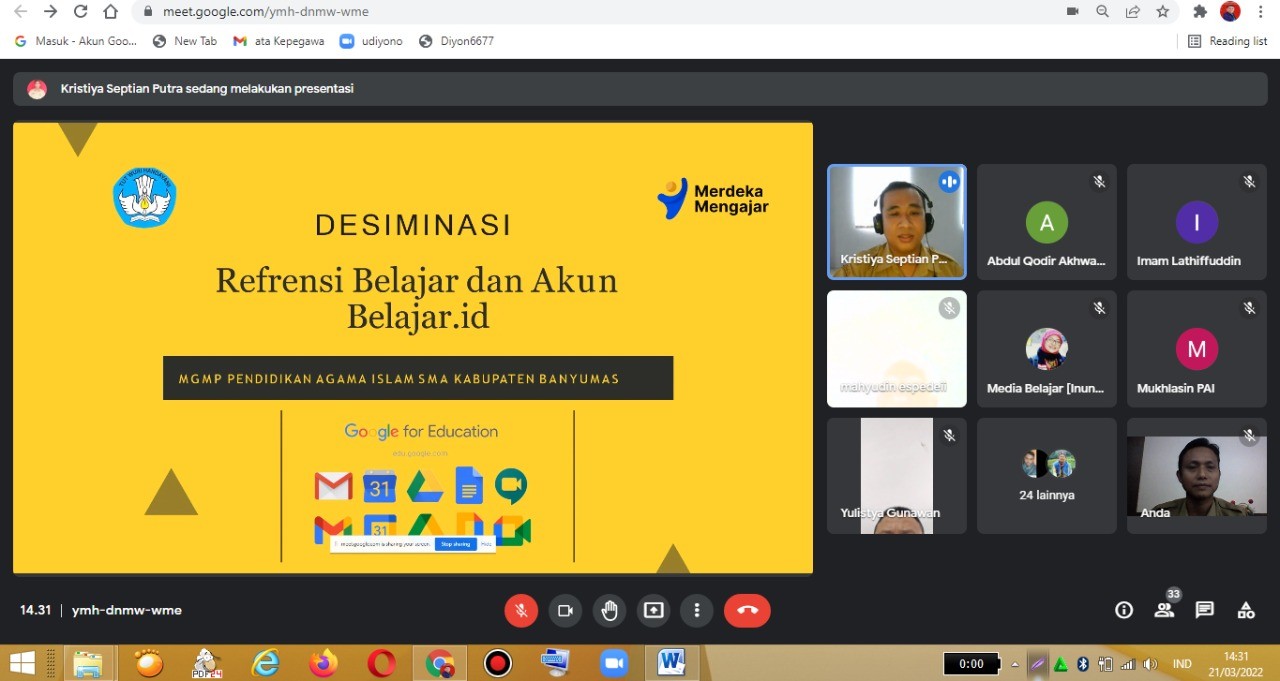
Task: Open the Activities panel icon
Action: pos(1246,610)
